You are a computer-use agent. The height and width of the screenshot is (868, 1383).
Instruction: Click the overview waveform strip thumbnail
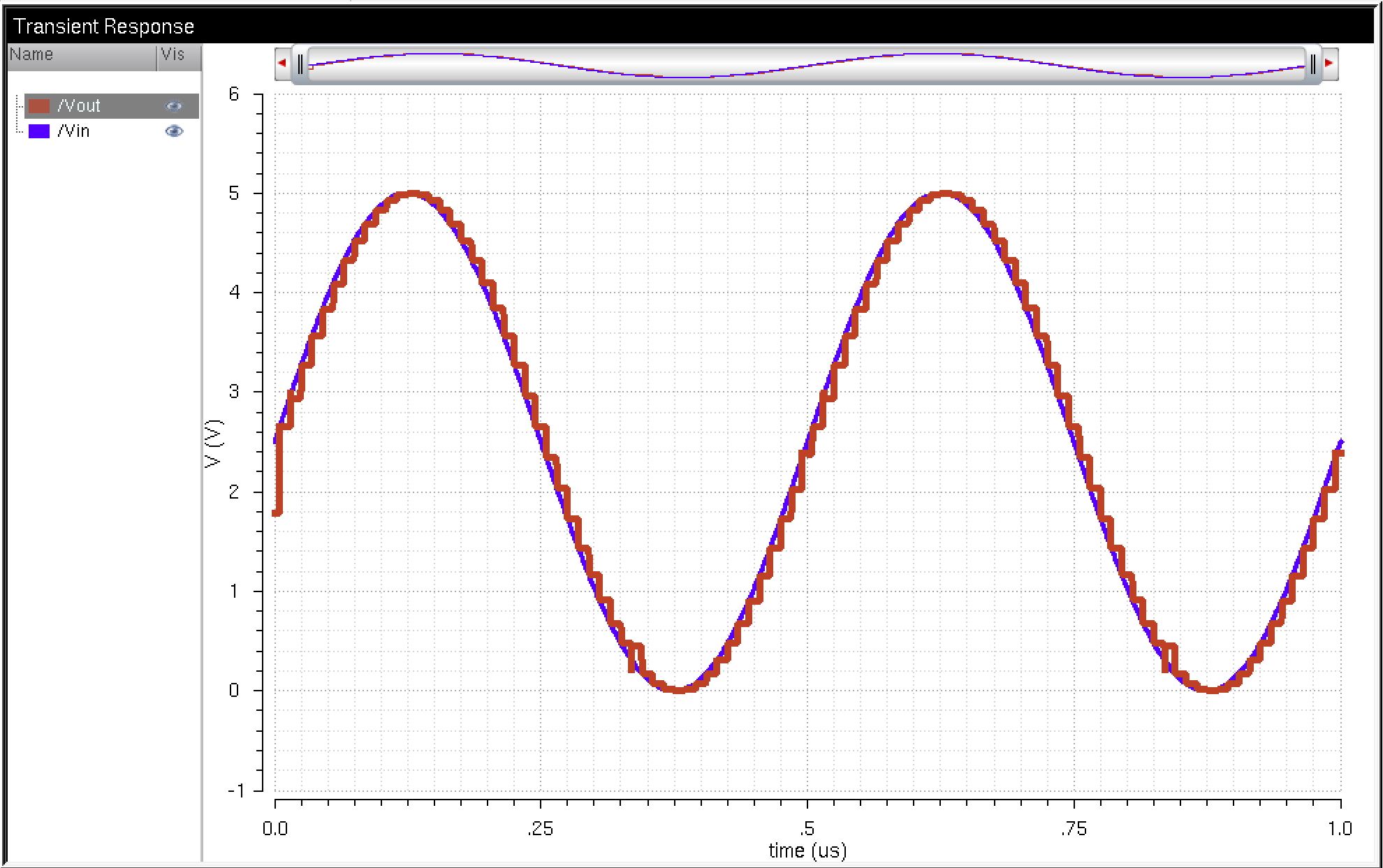[x=806, y=65]
